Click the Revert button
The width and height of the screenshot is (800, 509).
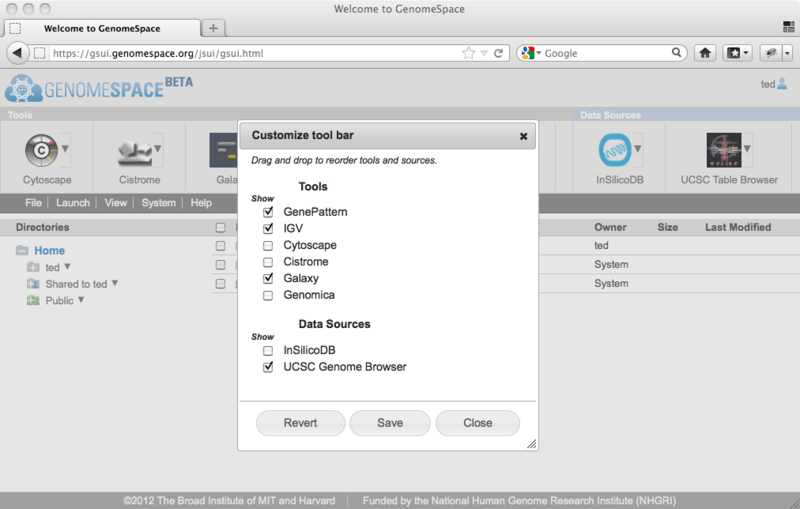pyautogui.click(x=301, y=423)
